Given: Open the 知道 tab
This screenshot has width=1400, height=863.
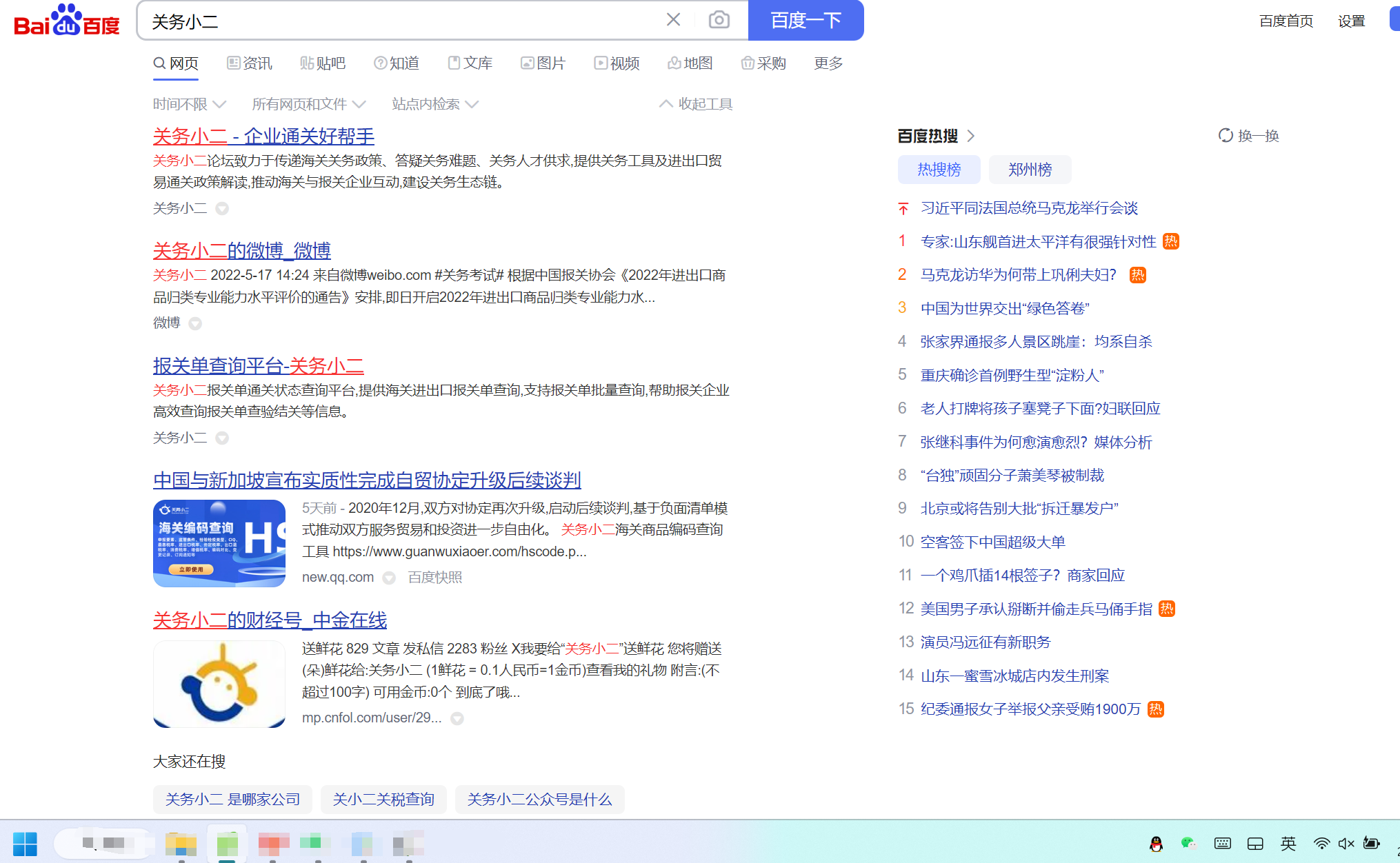Looking at the screenshot, I should click(x=397, y=63).
